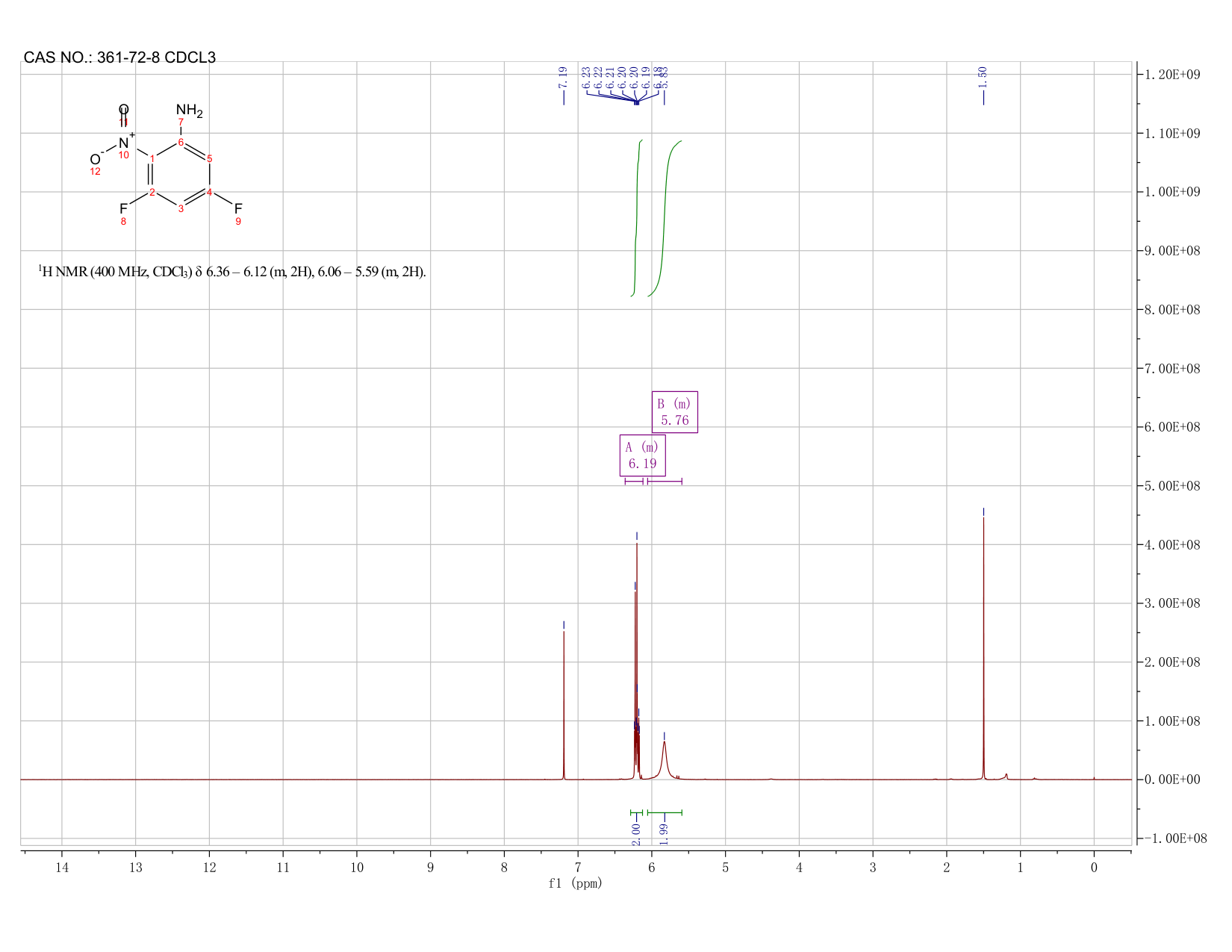Select the 1.50 peak label
The width and height of the screenshot is (1232, 952).
983,76
